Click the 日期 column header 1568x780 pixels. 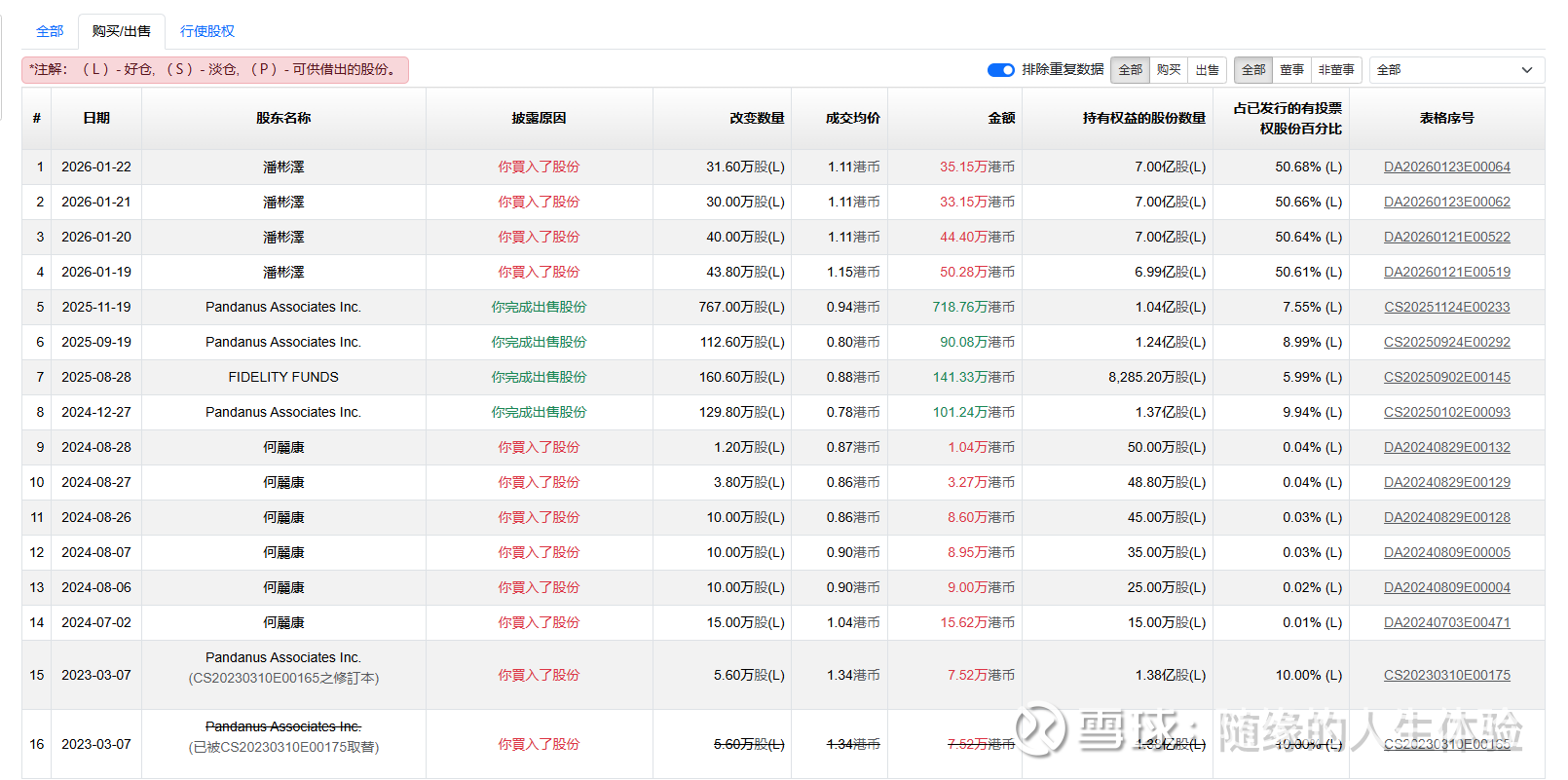pos(96,118)
